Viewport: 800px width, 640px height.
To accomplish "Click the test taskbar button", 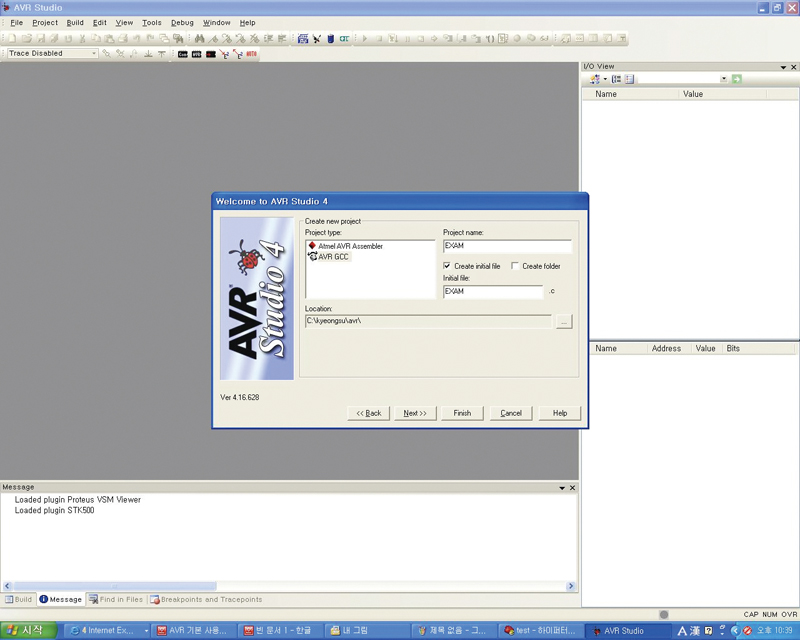I will 541,630.
